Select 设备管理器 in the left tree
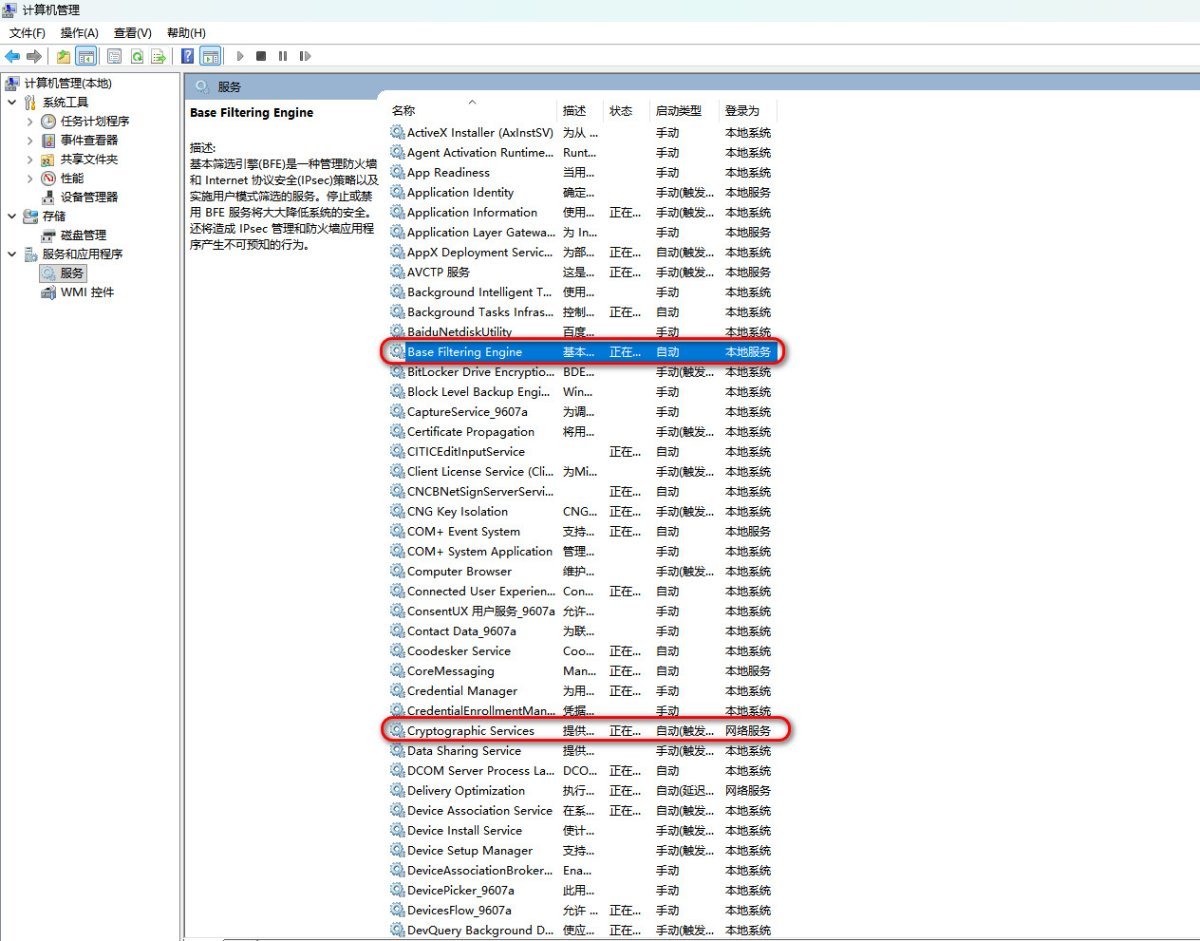1200x941 pixels. click(x=89, y=197)
